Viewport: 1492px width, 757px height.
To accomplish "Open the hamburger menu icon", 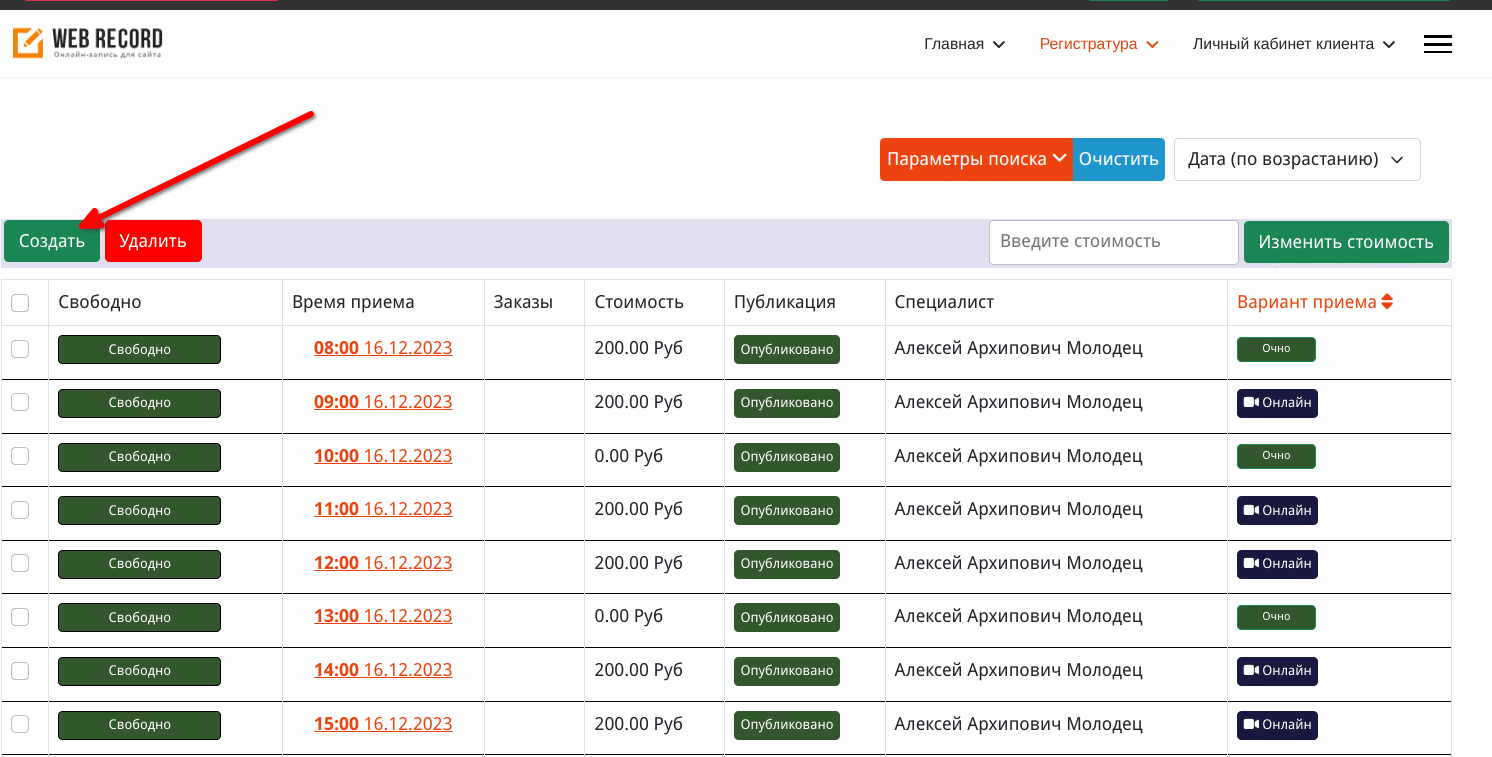I will pyautogui.click(x=1437, y=44).
